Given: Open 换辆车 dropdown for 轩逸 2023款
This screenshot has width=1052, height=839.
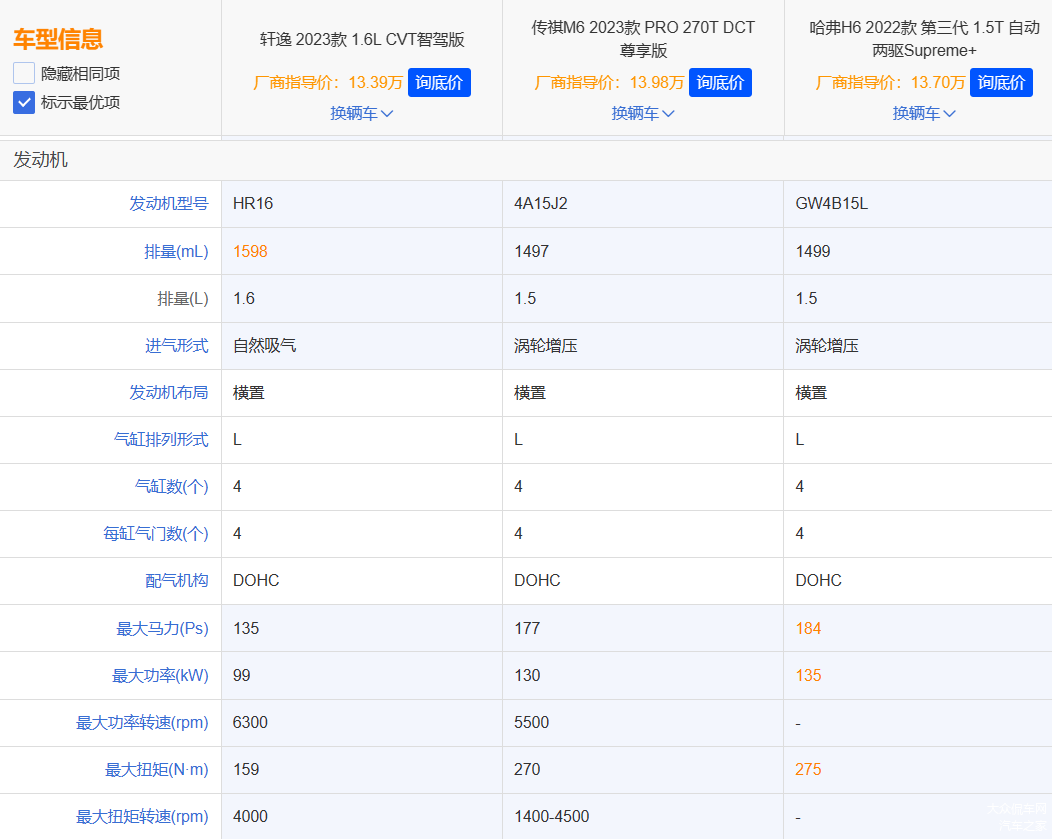Looking at the screenshot, I should tap(362, 114).
